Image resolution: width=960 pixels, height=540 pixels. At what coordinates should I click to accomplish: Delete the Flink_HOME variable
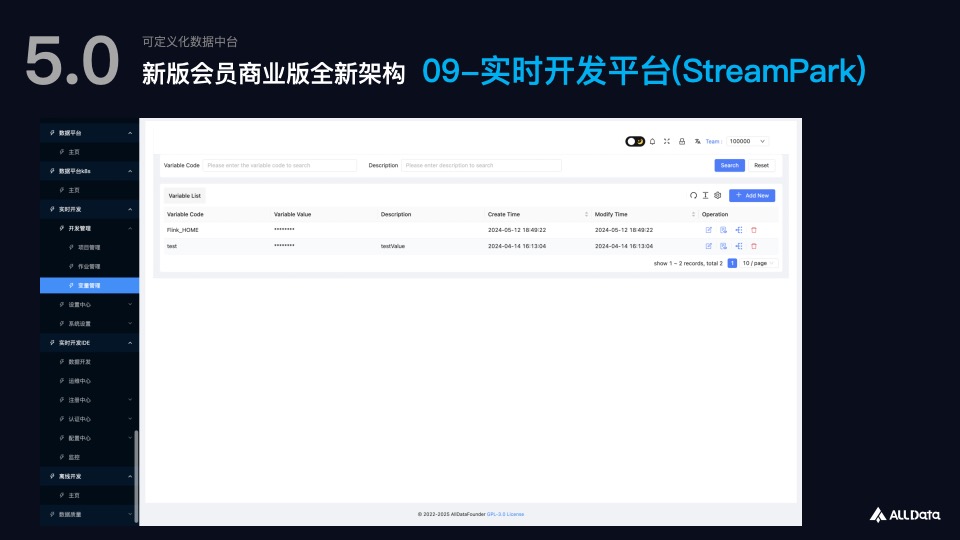point(754,230)
